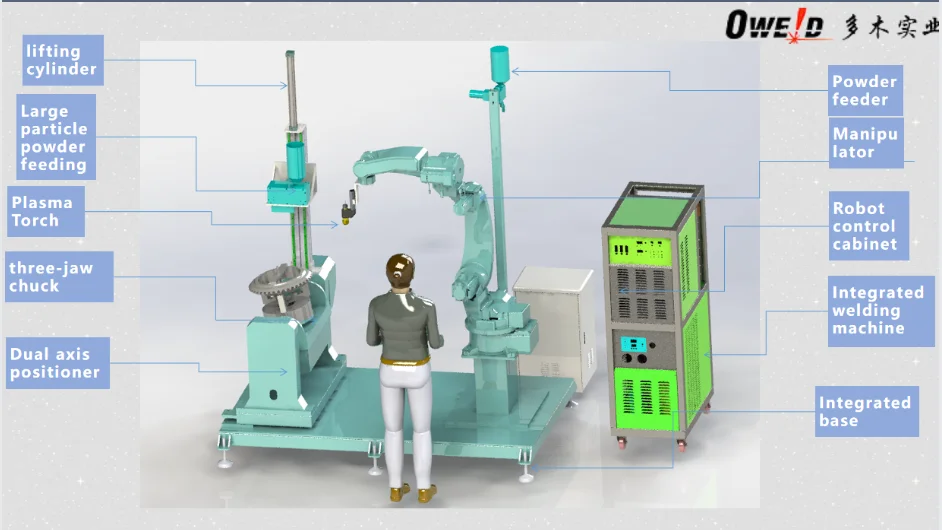This screenshot has width=942, height=530.
Task: Click the 'Plasma Torch' label
Action: coord(46,211)
